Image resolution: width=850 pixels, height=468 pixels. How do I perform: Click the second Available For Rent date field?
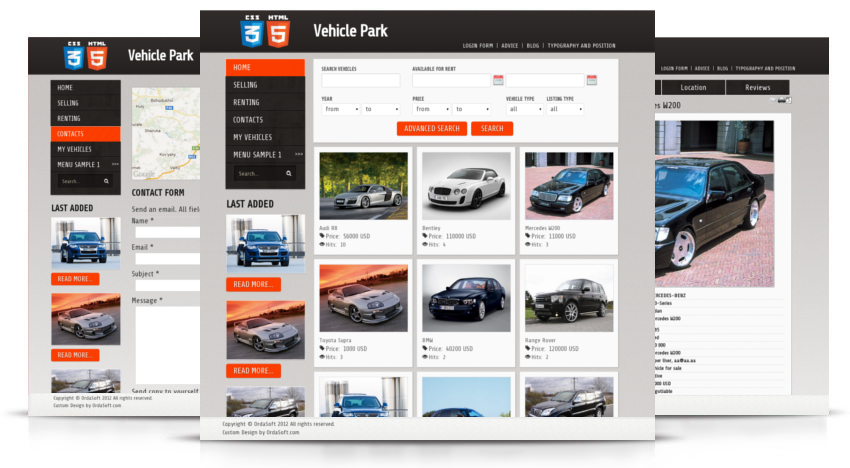[x=545, y=80]
